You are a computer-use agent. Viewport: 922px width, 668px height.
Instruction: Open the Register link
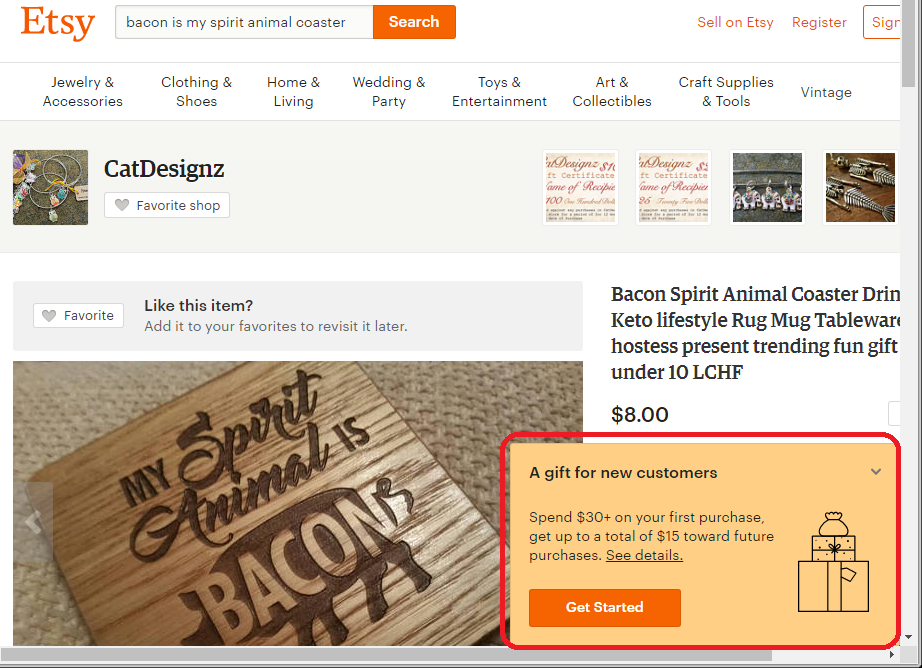[x=819, y=22]
